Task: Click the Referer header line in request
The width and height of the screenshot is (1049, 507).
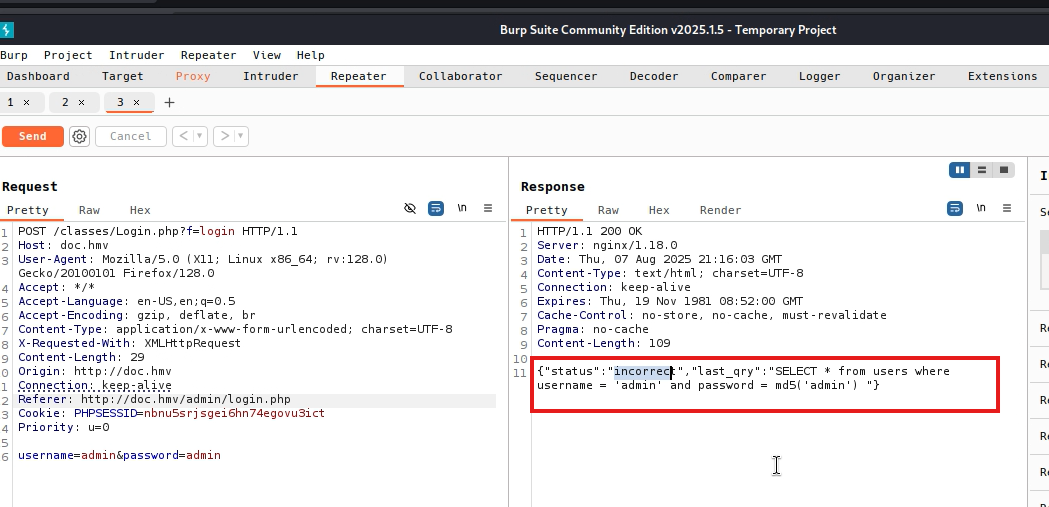Action: 155,399
